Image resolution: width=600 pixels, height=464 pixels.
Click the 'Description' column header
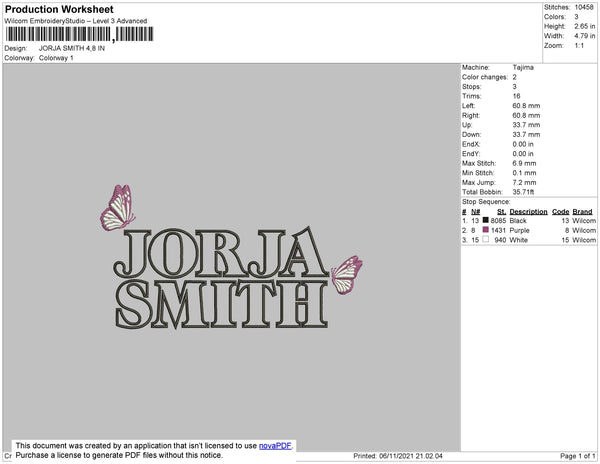[528, 212]
